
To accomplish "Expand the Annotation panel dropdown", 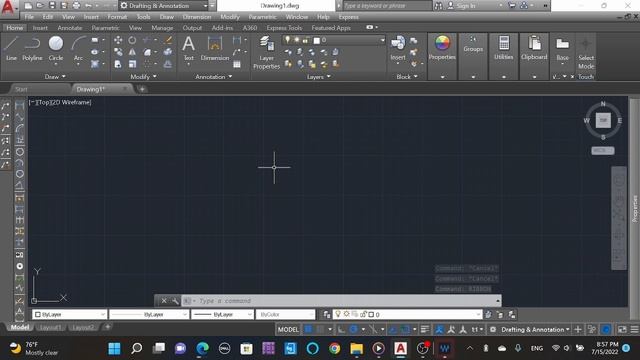I will click(x=213, y=76).
